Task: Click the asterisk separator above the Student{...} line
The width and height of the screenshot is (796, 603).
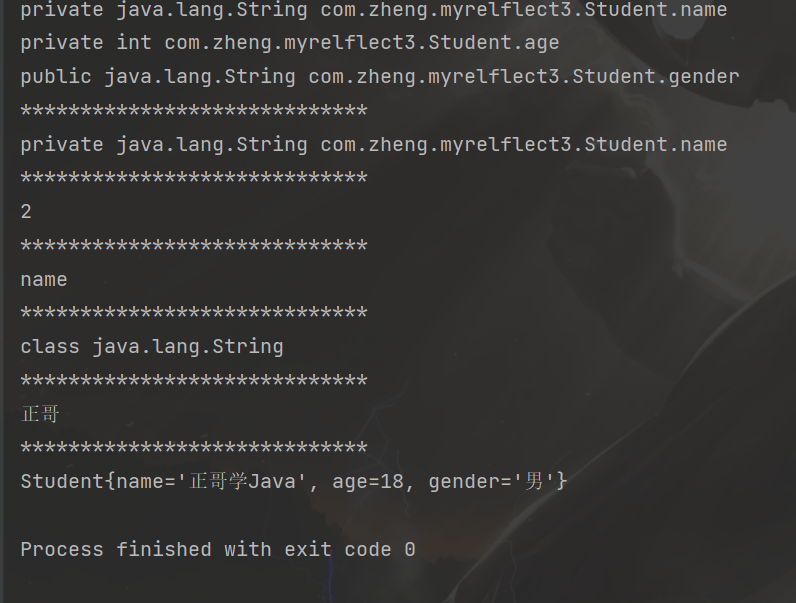Action: 194,449
